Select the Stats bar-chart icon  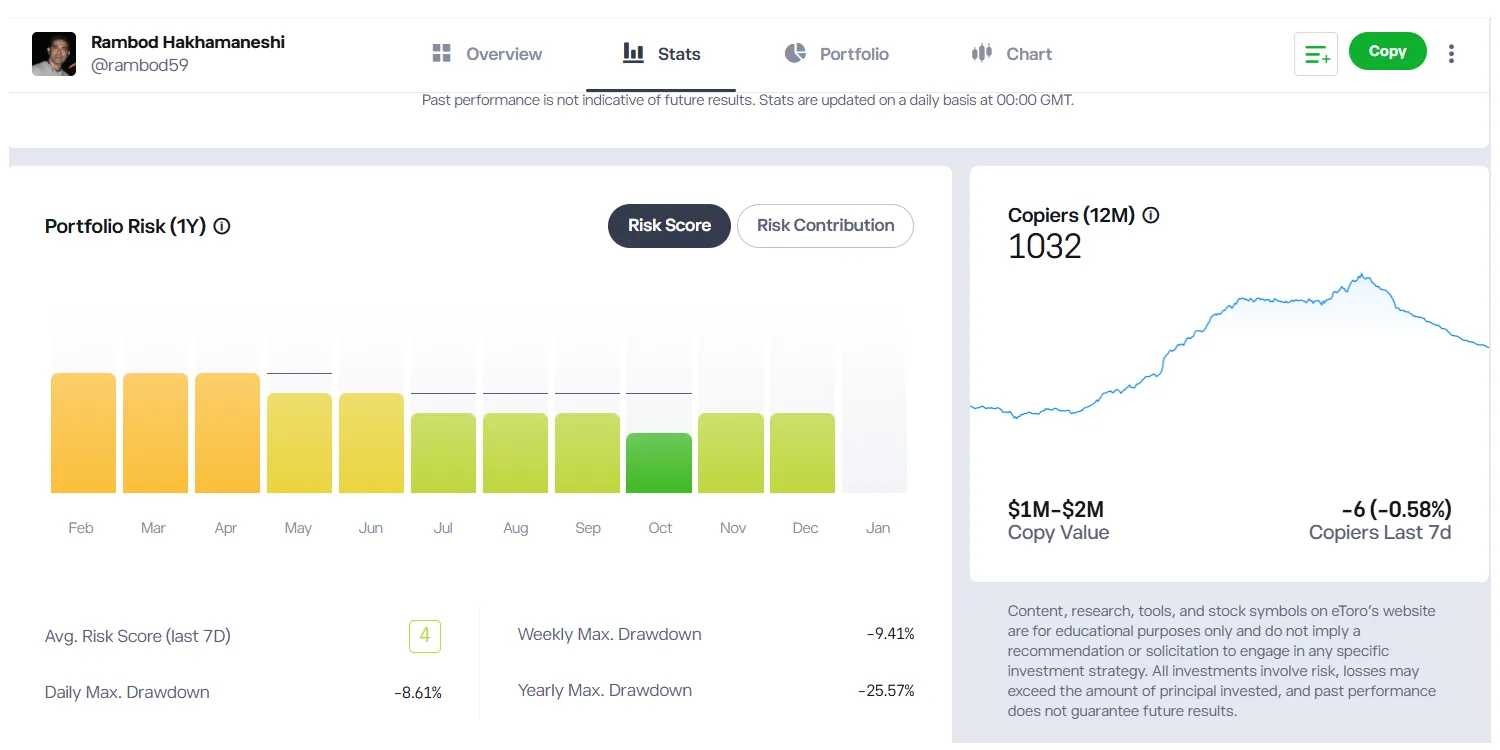[633, 53]
